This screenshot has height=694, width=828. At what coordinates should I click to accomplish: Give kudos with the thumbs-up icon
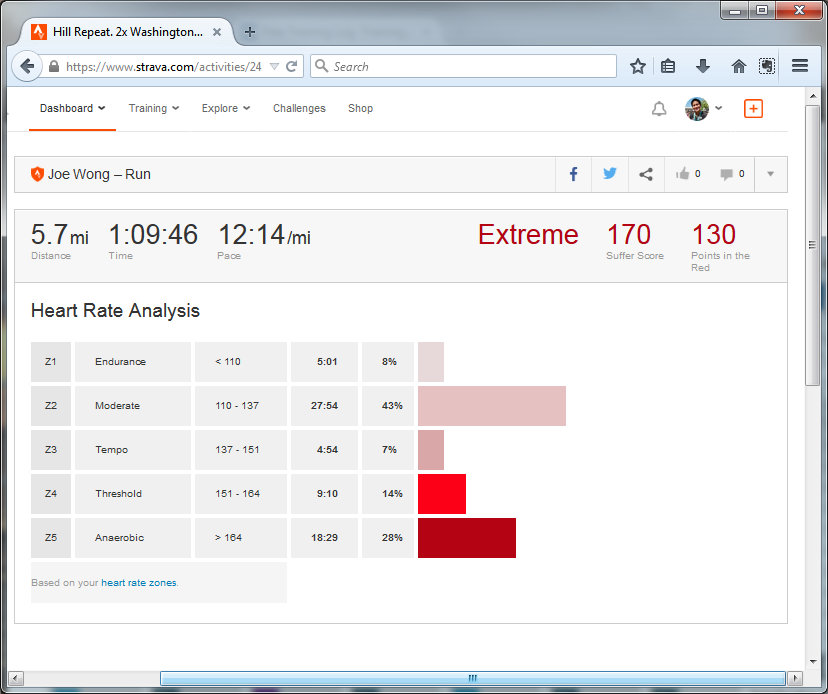(x=683, y=174)
